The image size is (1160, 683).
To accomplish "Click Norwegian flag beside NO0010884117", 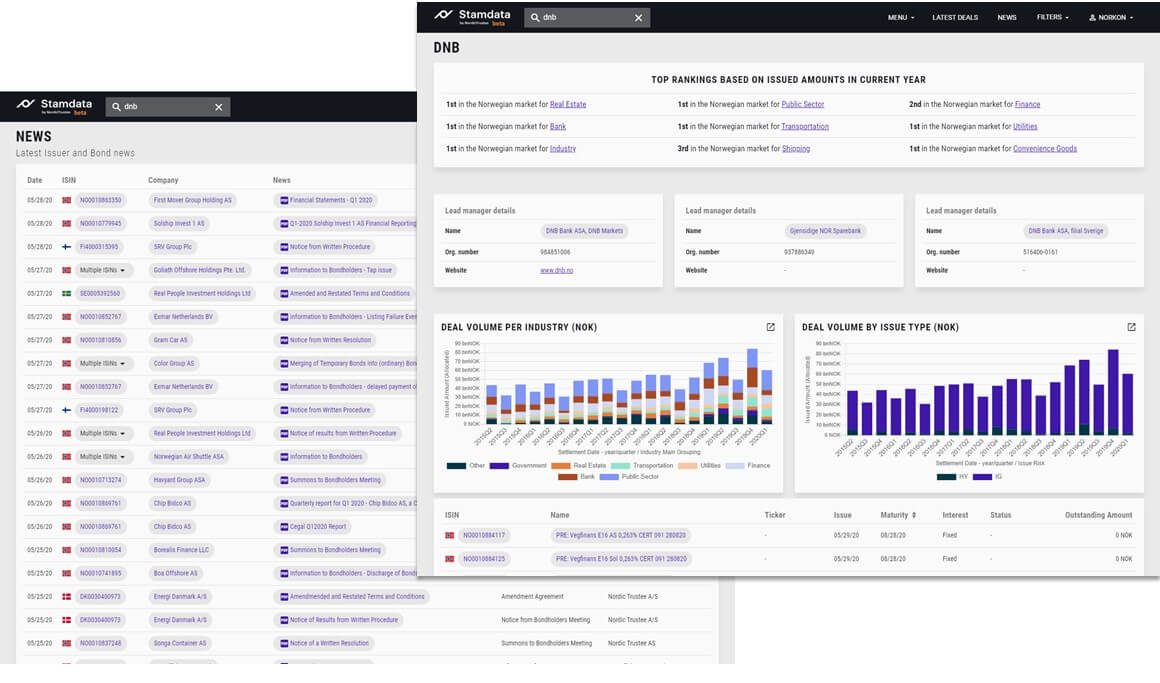I will coord(449,536).
